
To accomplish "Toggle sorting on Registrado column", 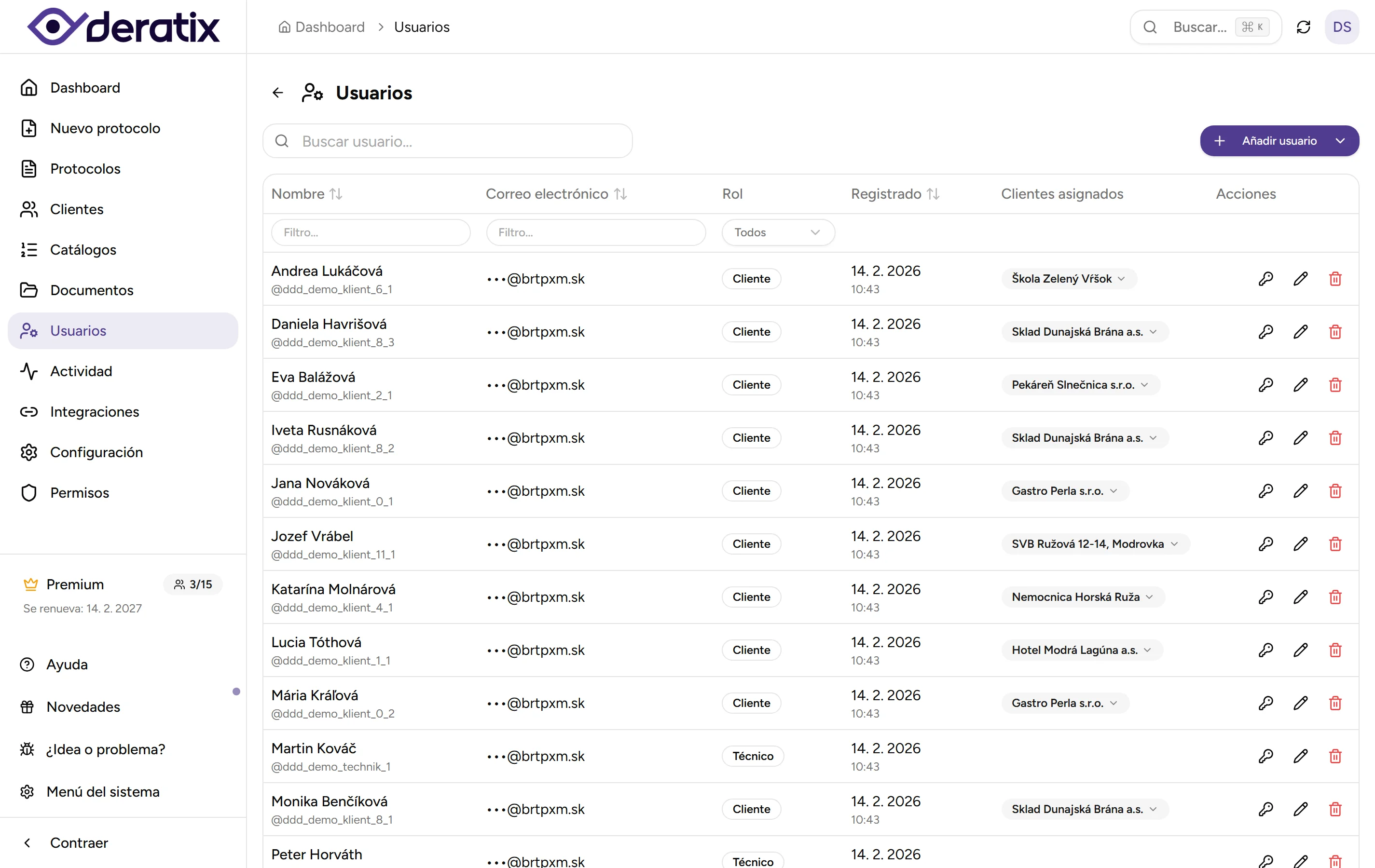I will (933, 194).
